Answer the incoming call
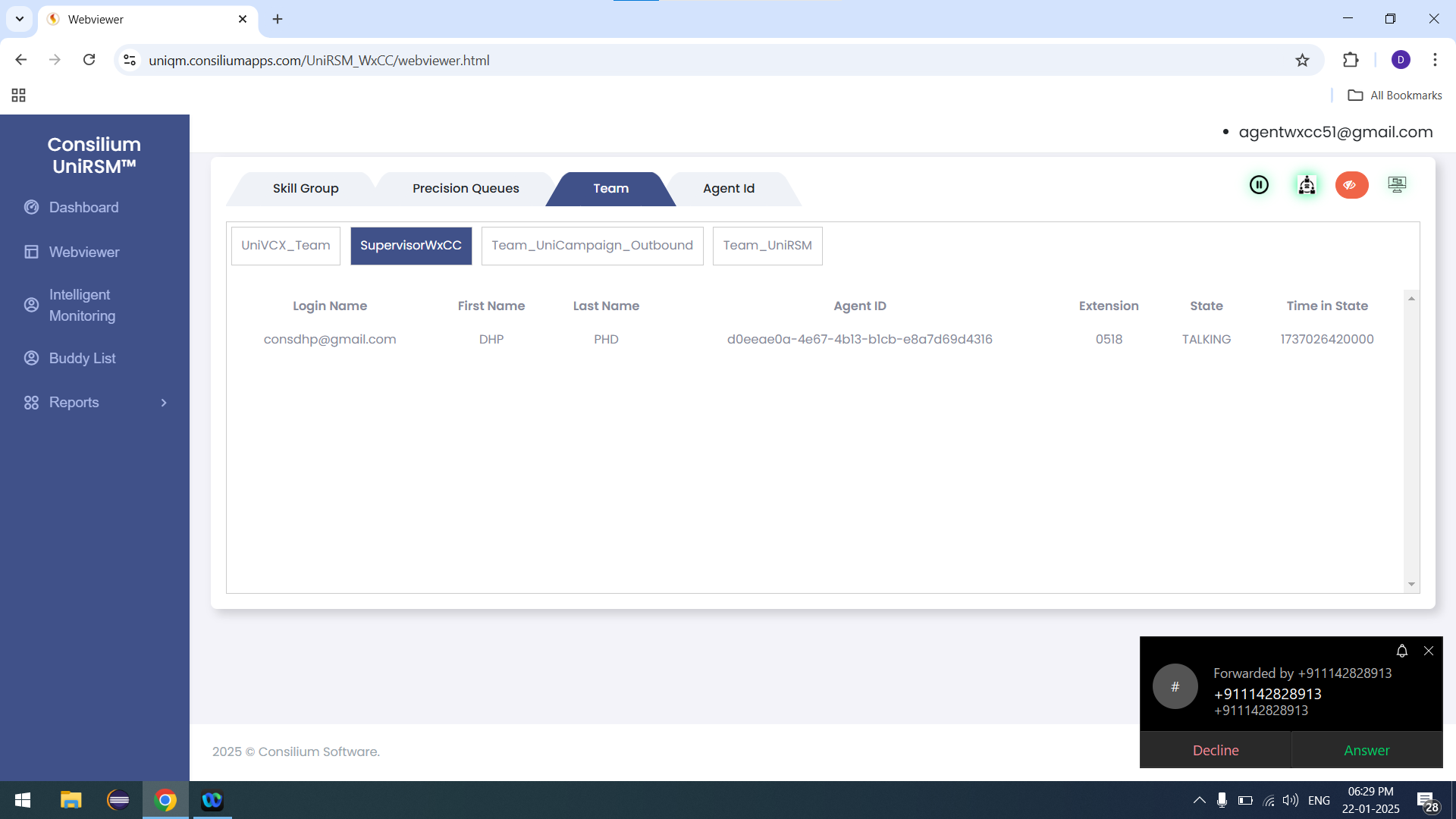Viewport: 1456px width, 819px height. point(1367,750)
